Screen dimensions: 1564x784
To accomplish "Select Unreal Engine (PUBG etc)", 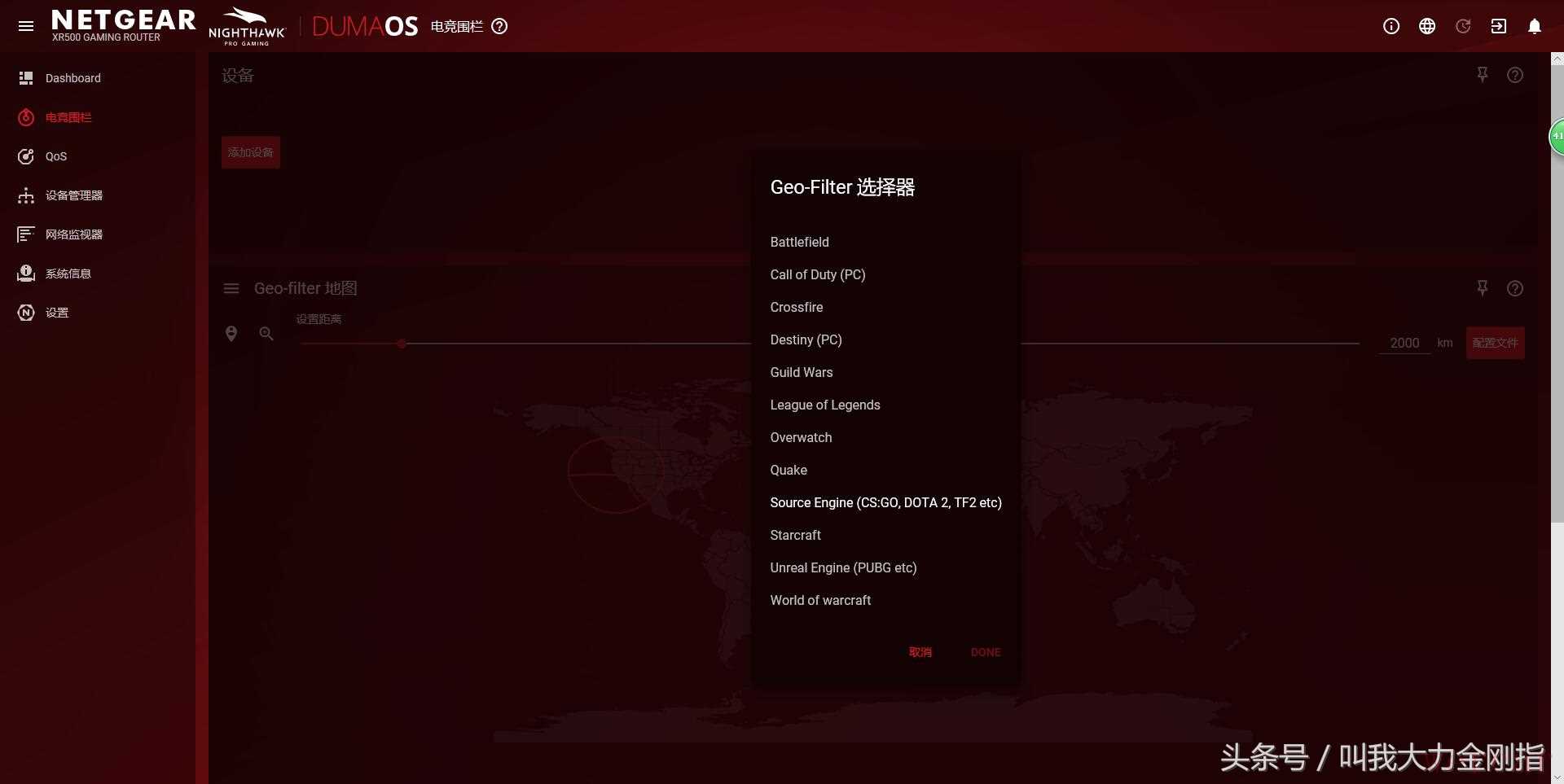I will coord(886,567).
